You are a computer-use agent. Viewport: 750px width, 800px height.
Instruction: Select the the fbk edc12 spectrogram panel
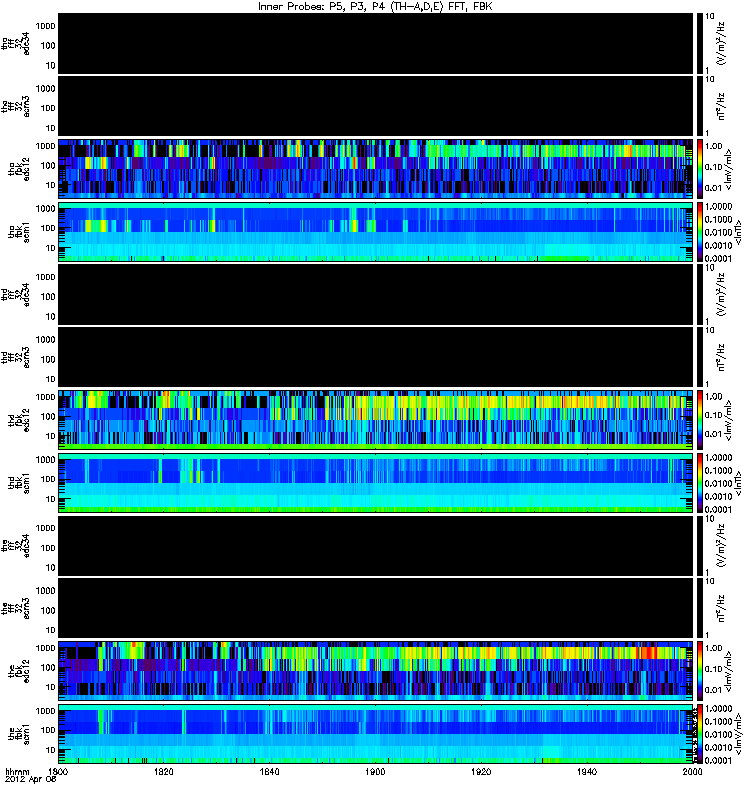coord(376,671)
